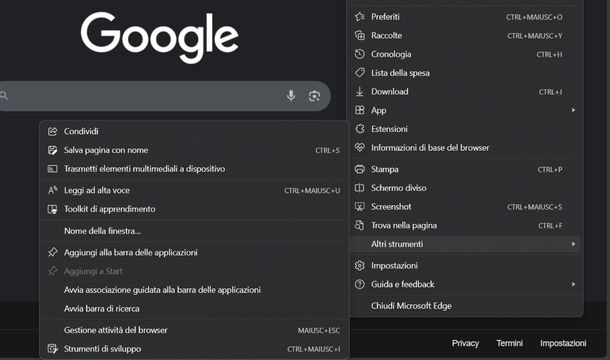Choose Screenshot menu entry
The image size is (610, 360).
click(465, 207)
